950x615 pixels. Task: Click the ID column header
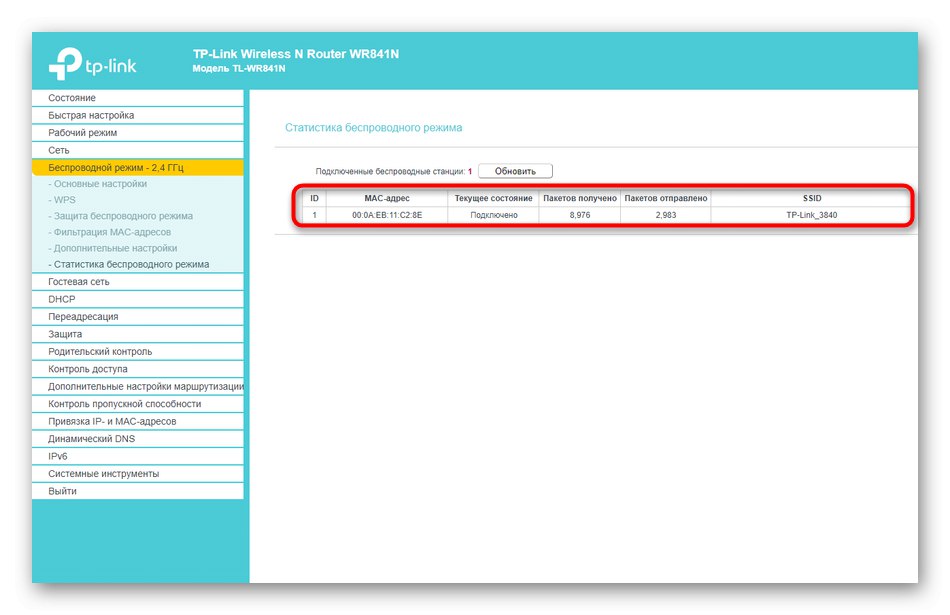(x=314, y=198)
